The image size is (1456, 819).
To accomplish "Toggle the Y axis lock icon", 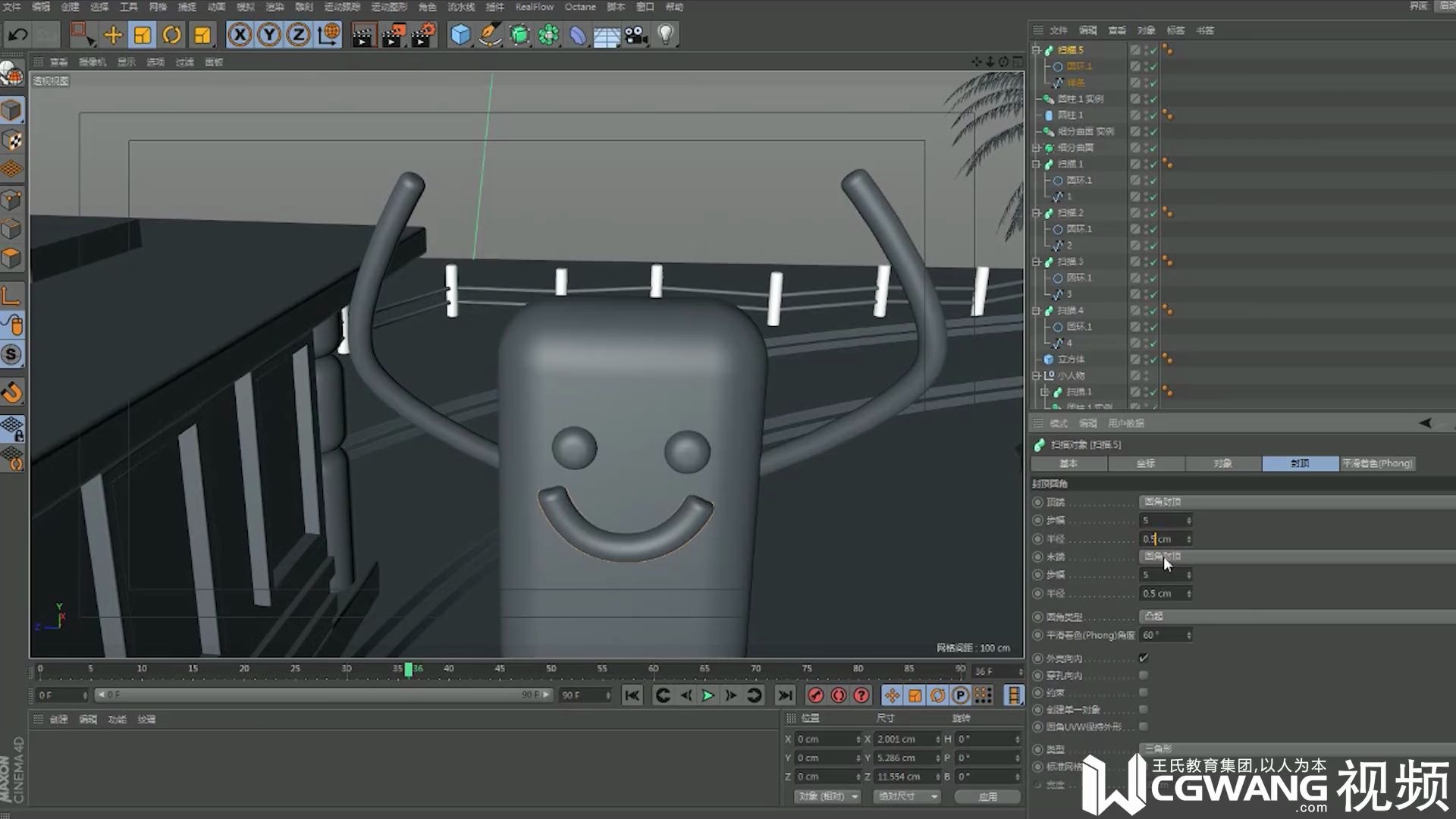I will click(x=269, y=34).
